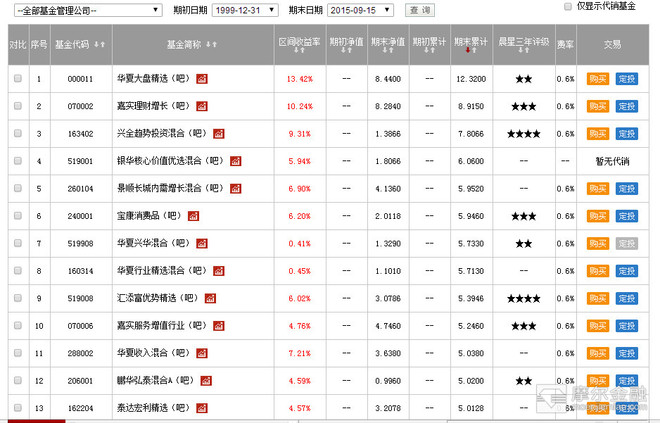660x423 pixels.
Task: Tick compare checkbox for fund 519001
Action: click(18, 160)
